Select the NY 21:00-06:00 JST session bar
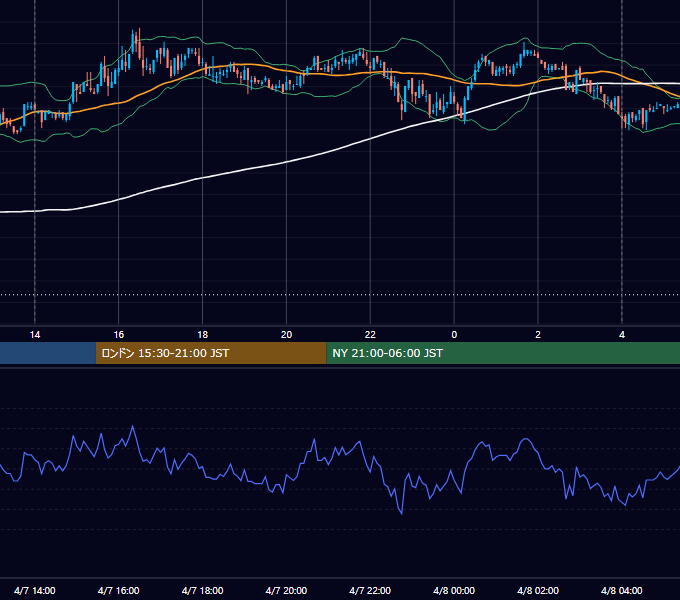 click(x=503, y=353)
